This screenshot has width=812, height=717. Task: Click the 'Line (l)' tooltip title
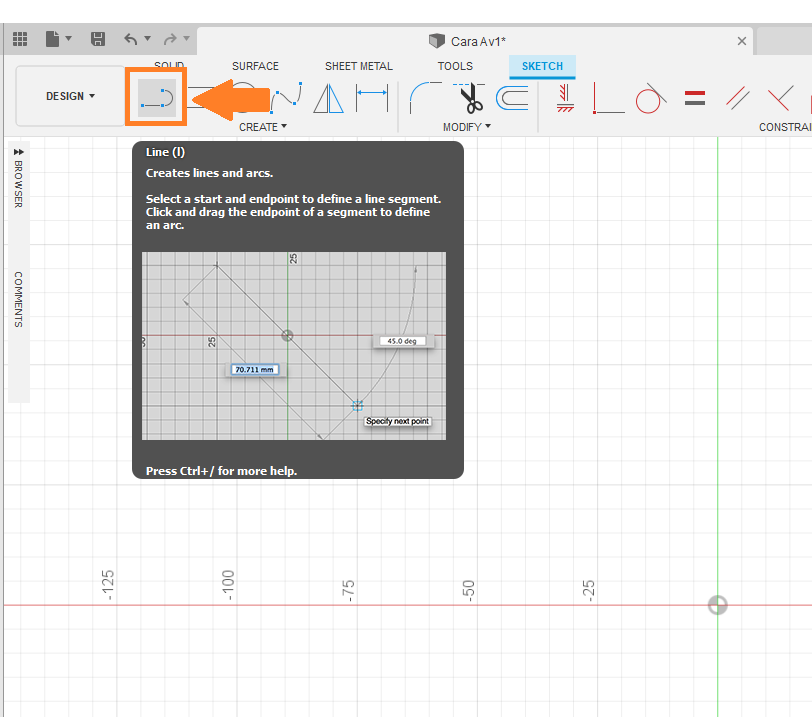[165, 152]
